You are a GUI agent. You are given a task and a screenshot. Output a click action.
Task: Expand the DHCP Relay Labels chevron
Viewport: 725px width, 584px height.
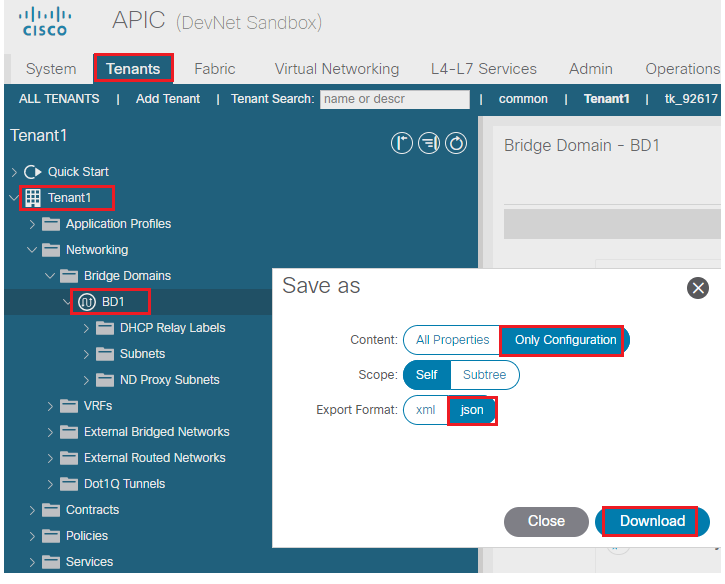pos(86,328)
